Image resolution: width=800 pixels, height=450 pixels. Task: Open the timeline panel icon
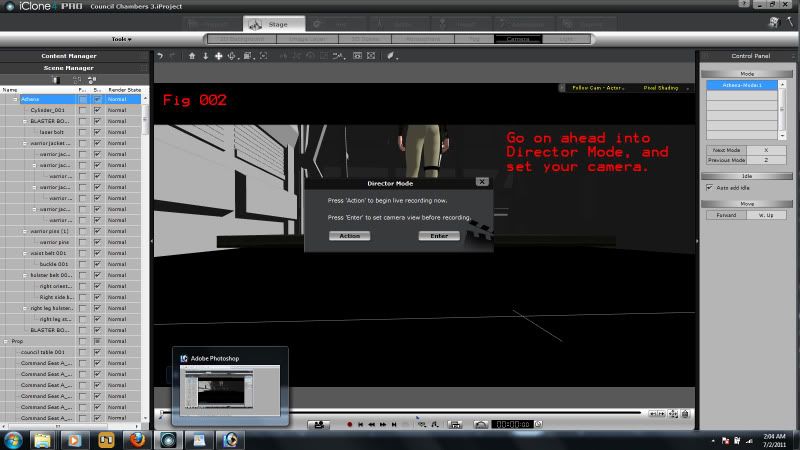click(x=455, y=424)
